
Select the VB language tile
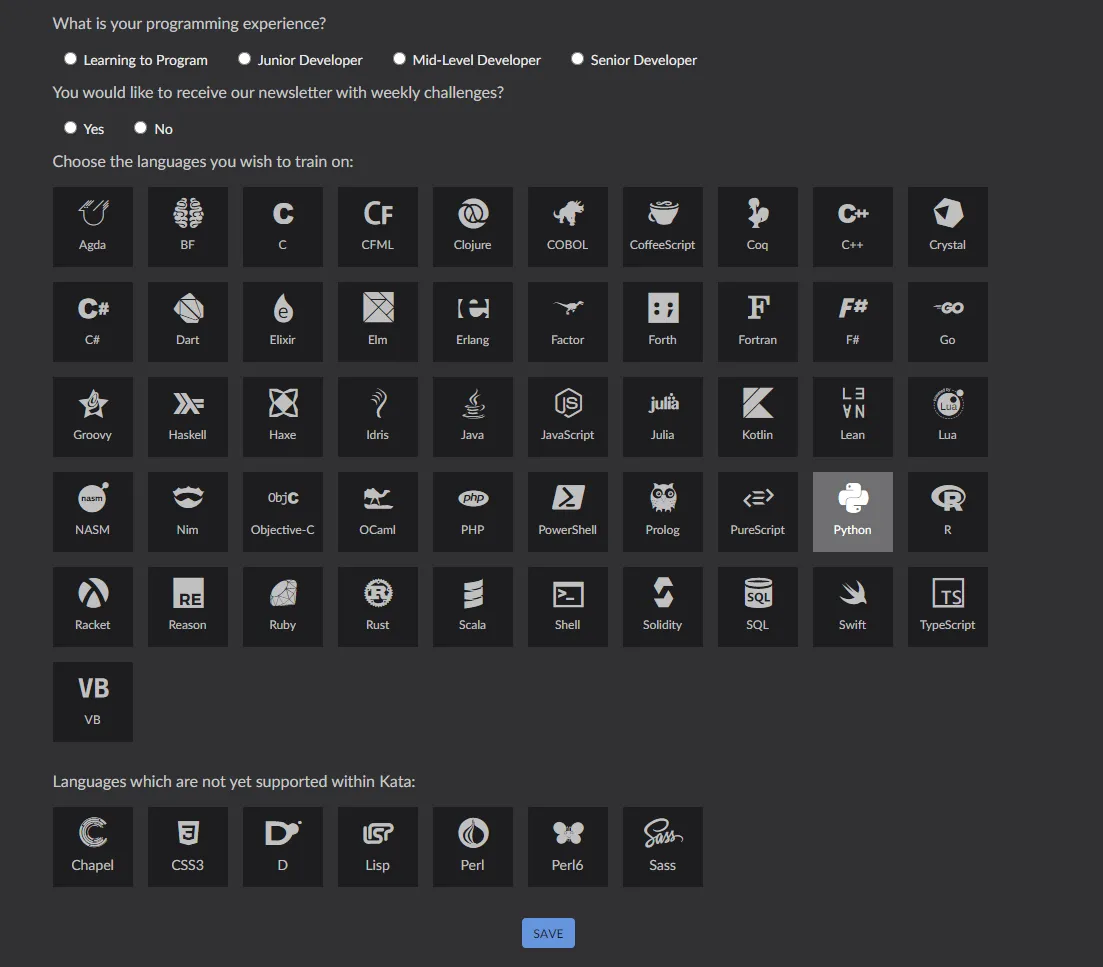[93, 702]
